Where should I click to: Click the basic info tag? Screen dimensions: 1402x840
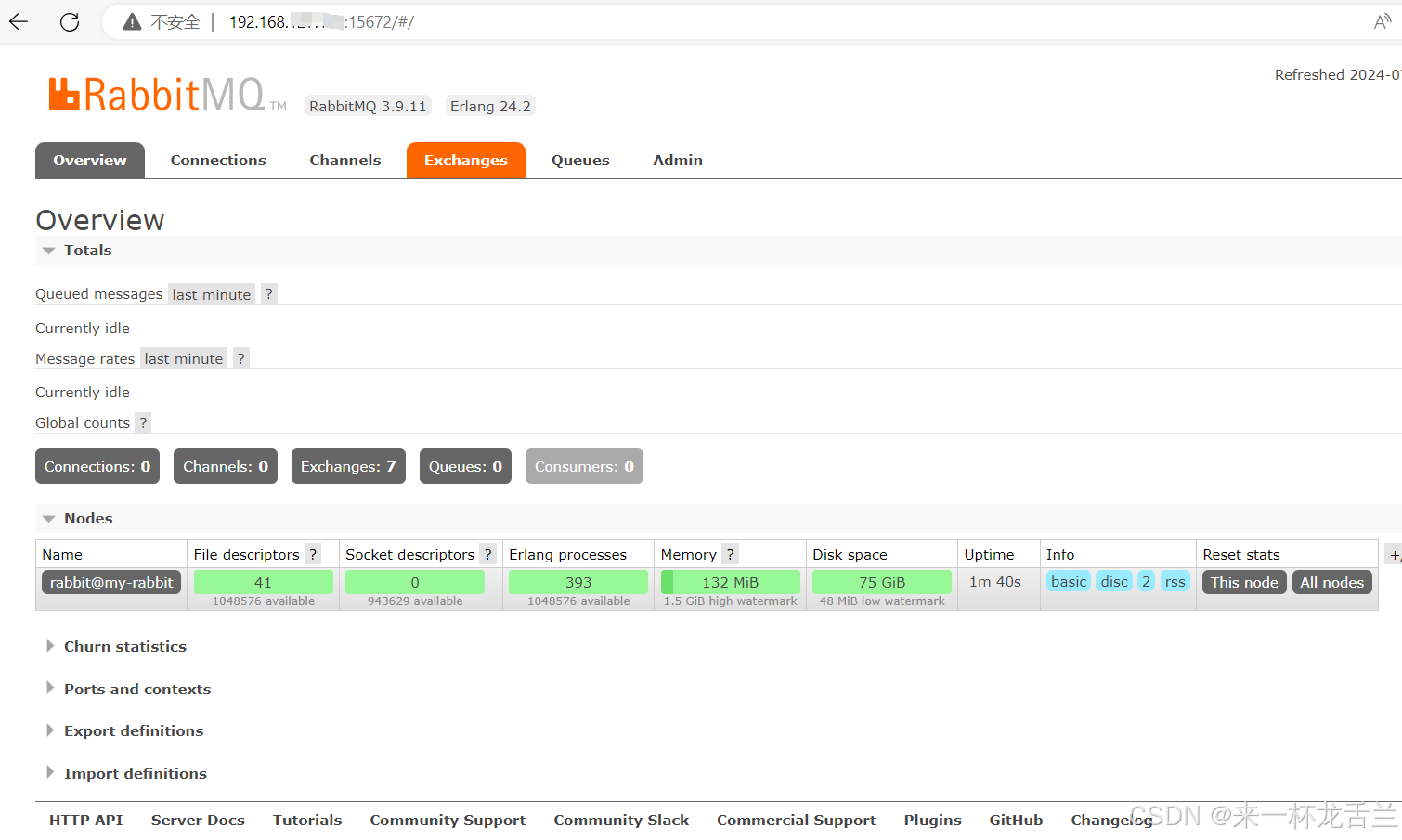(1069, 581)
